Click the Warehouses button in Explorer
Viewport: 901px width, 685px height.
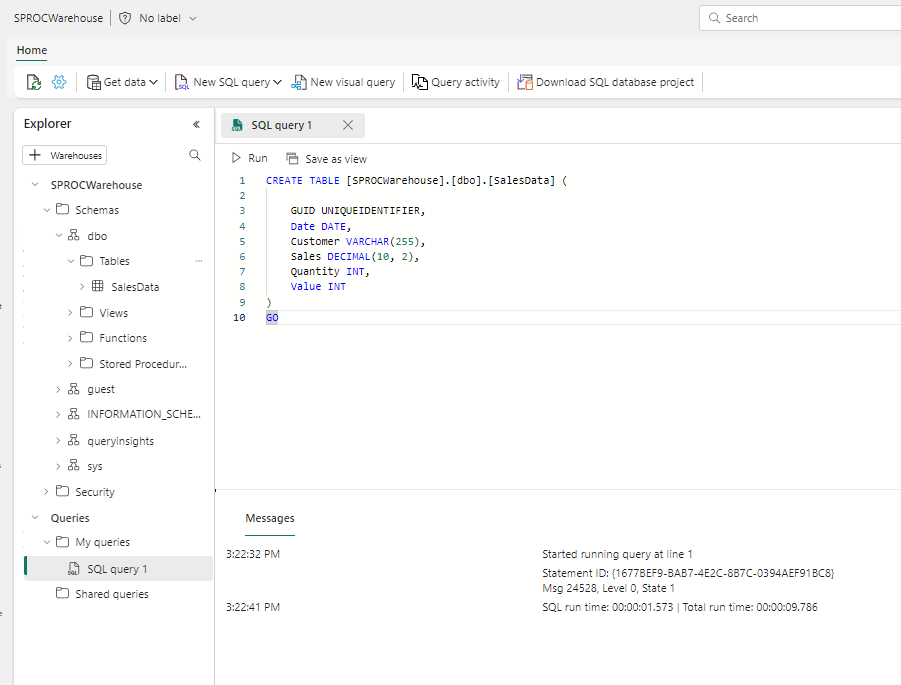(64, 155)
